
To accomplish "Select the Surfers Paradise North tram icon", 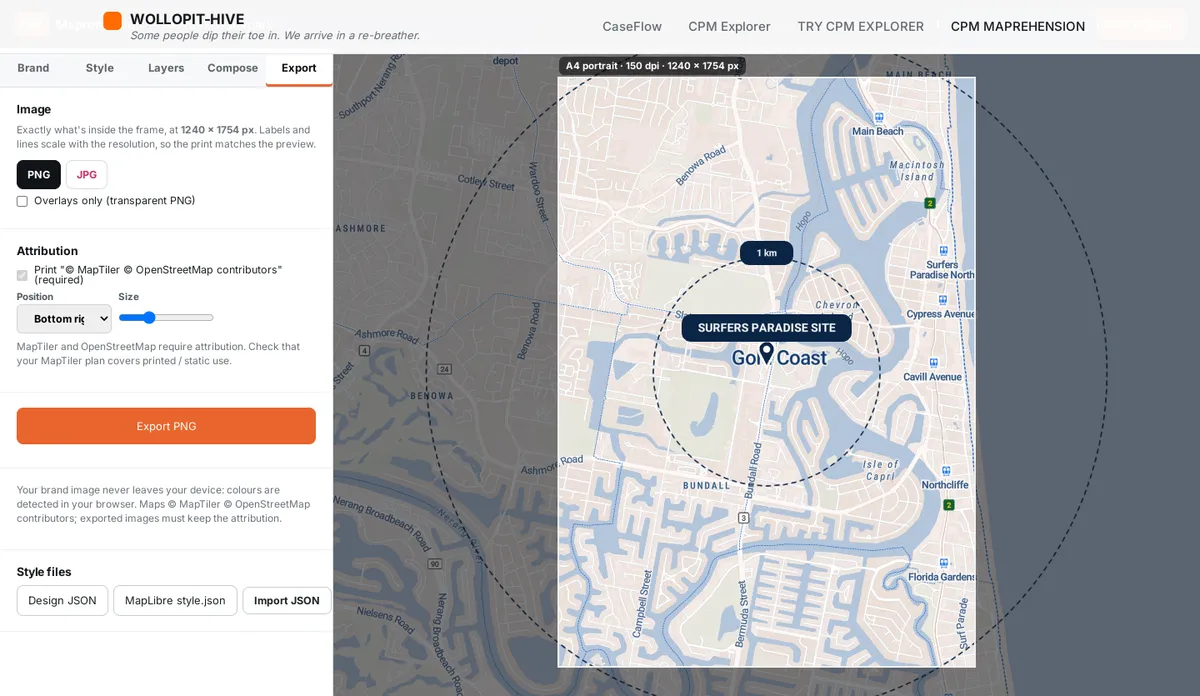I will [942, 250].
